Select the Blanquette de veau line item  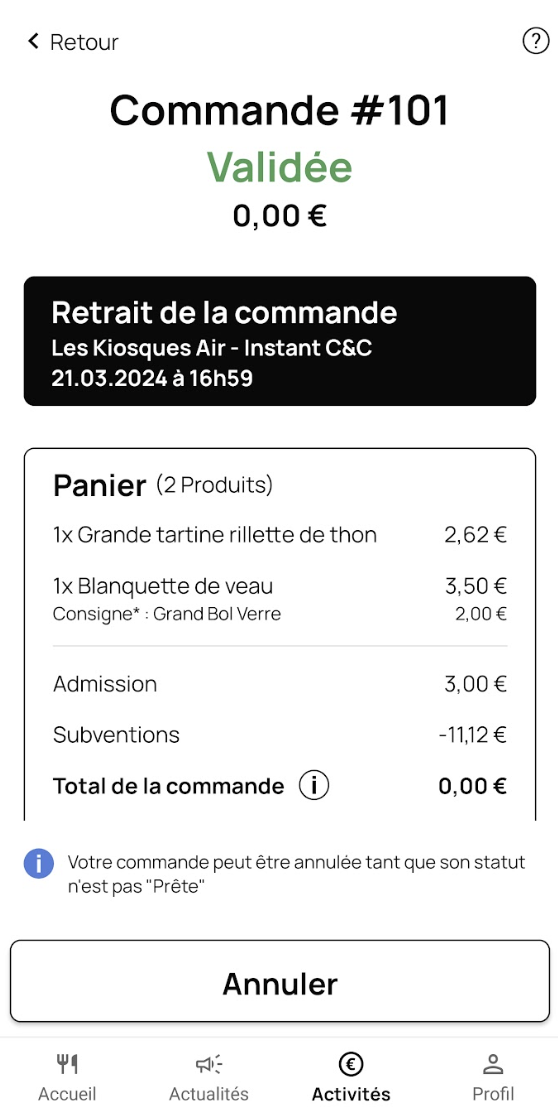pyautogui.click(x=280, y=586)
